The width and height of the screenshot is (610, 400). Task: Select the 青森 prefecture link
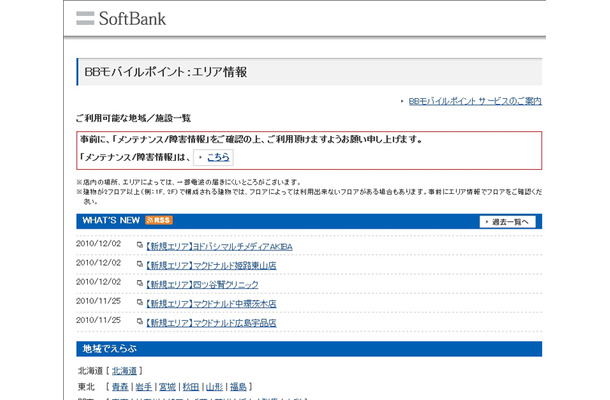[x=120, y=387]
